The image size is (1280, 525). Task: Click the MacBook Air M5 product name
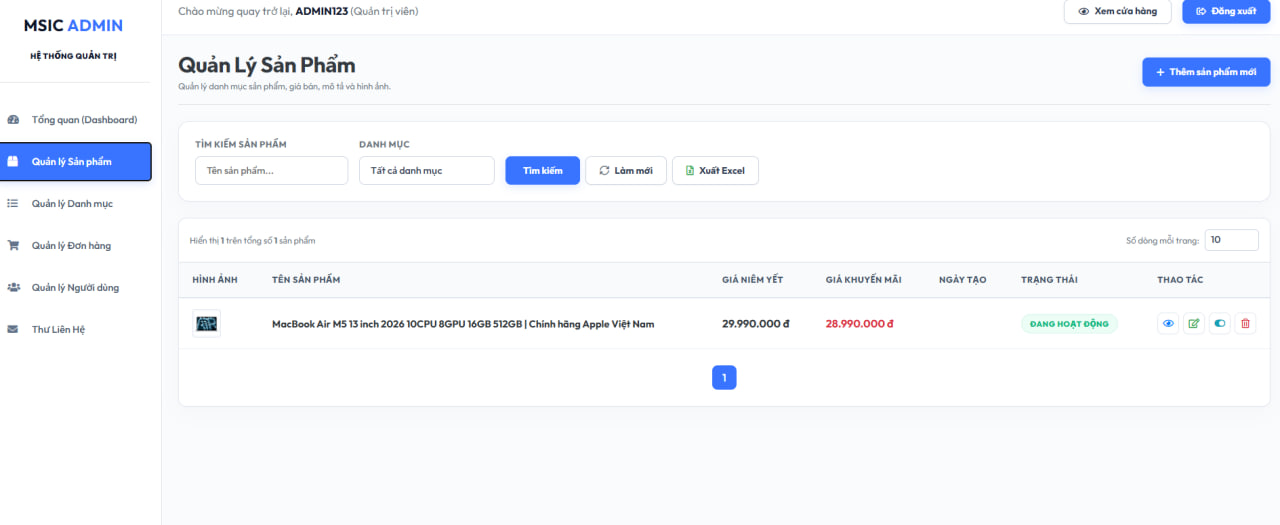pyautogui.click(x=463, y=324)
